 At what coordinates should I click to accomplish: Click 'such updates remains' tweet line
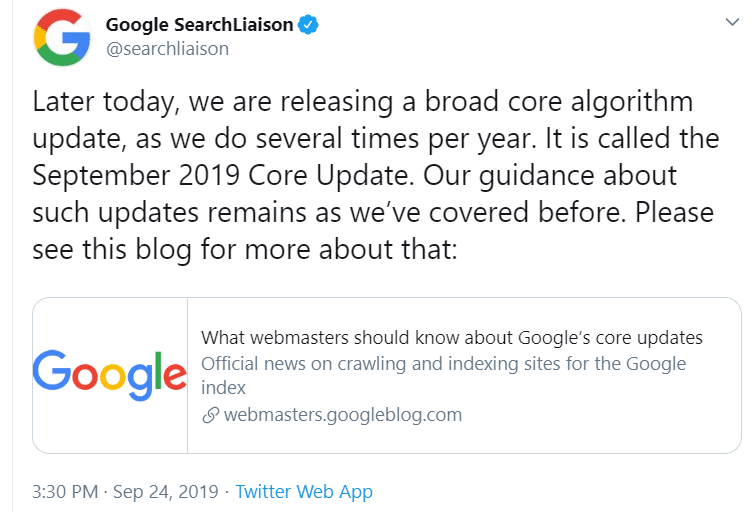pyautogui.click(x=169, y=212)
